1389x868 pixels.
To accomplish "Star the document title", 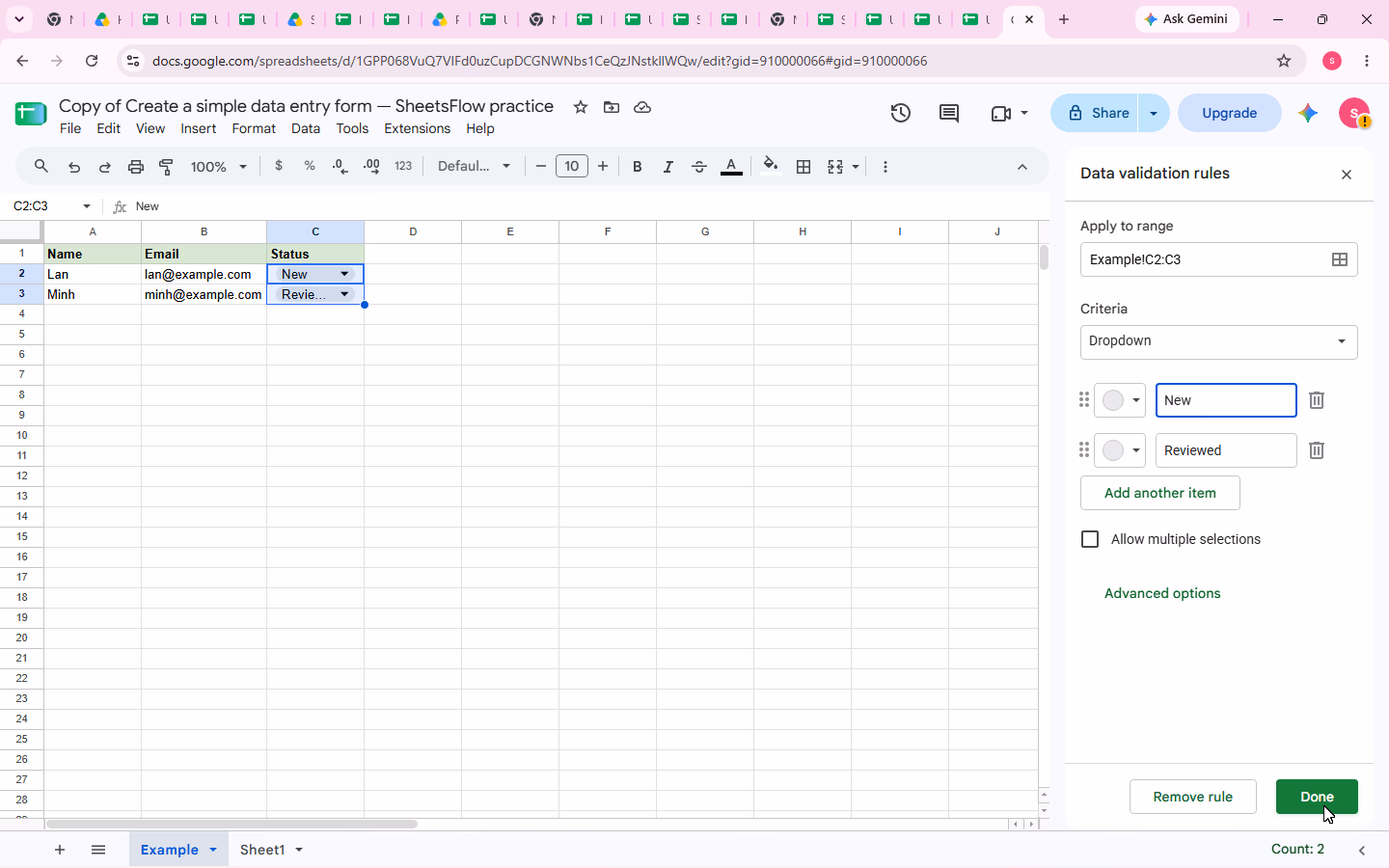I will tap(581, 107).
